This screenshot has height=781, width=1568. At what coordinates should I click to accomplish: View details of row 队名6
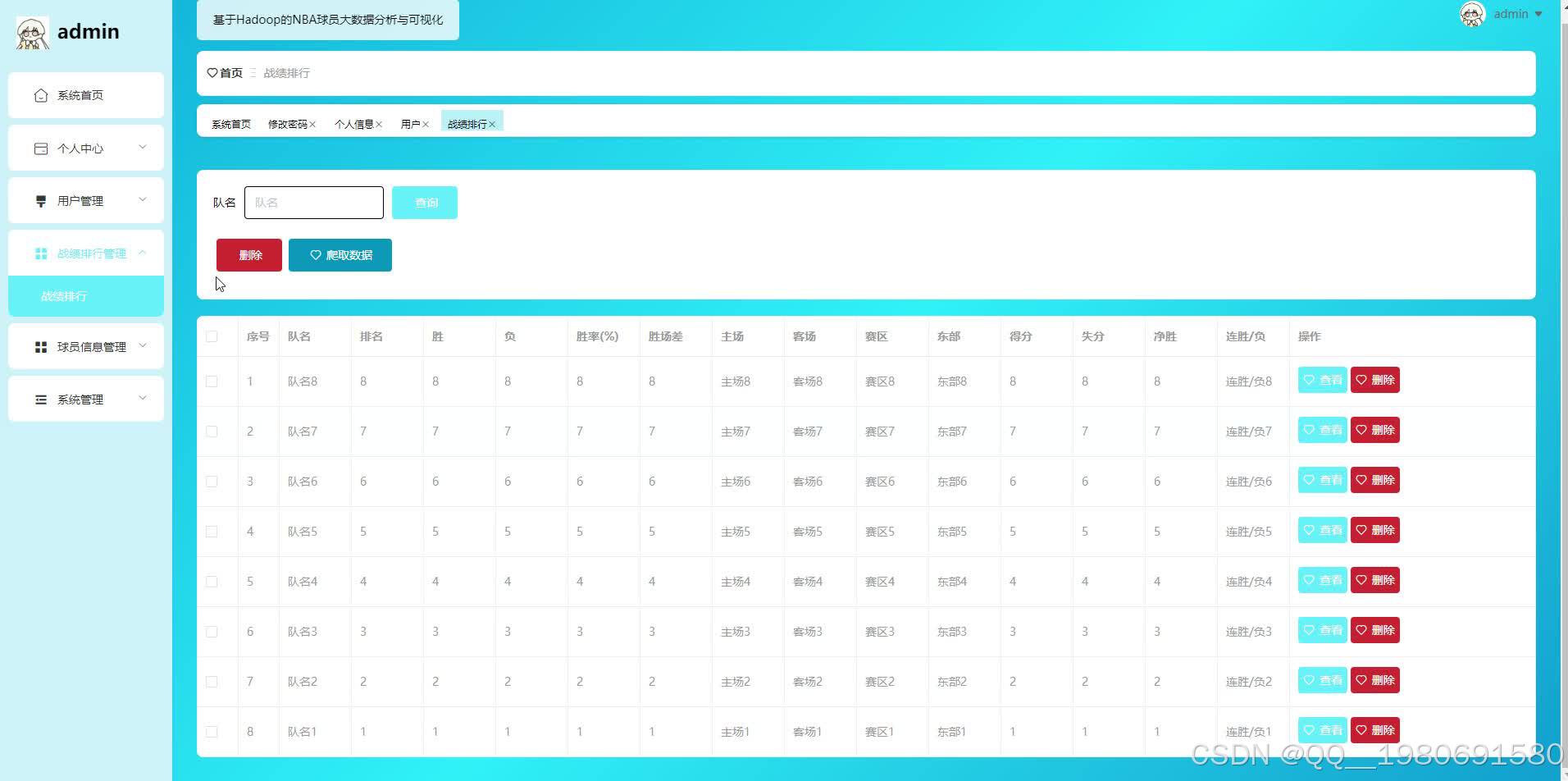point(1322,480)
